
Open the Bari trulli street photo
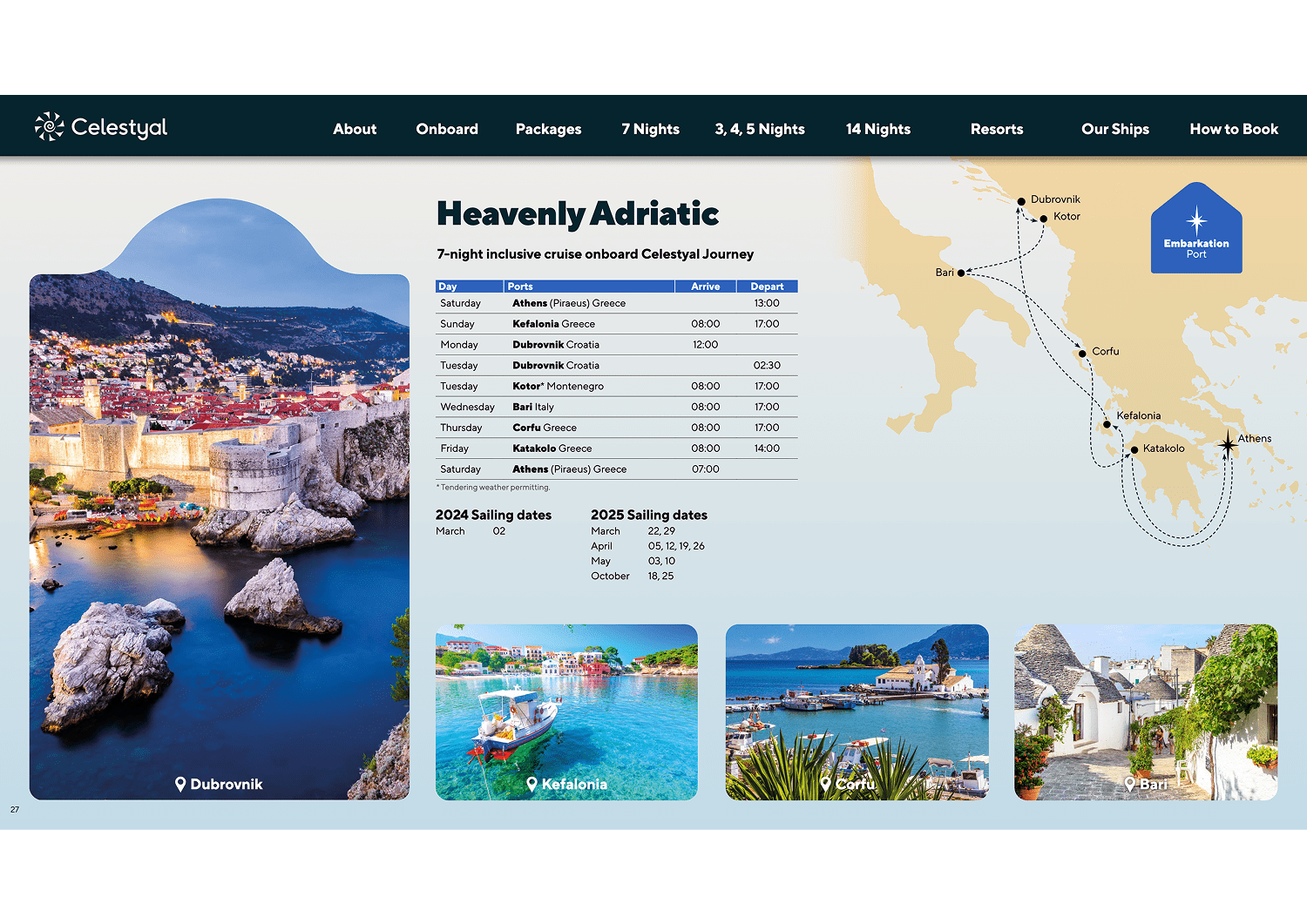[1146, 712]
